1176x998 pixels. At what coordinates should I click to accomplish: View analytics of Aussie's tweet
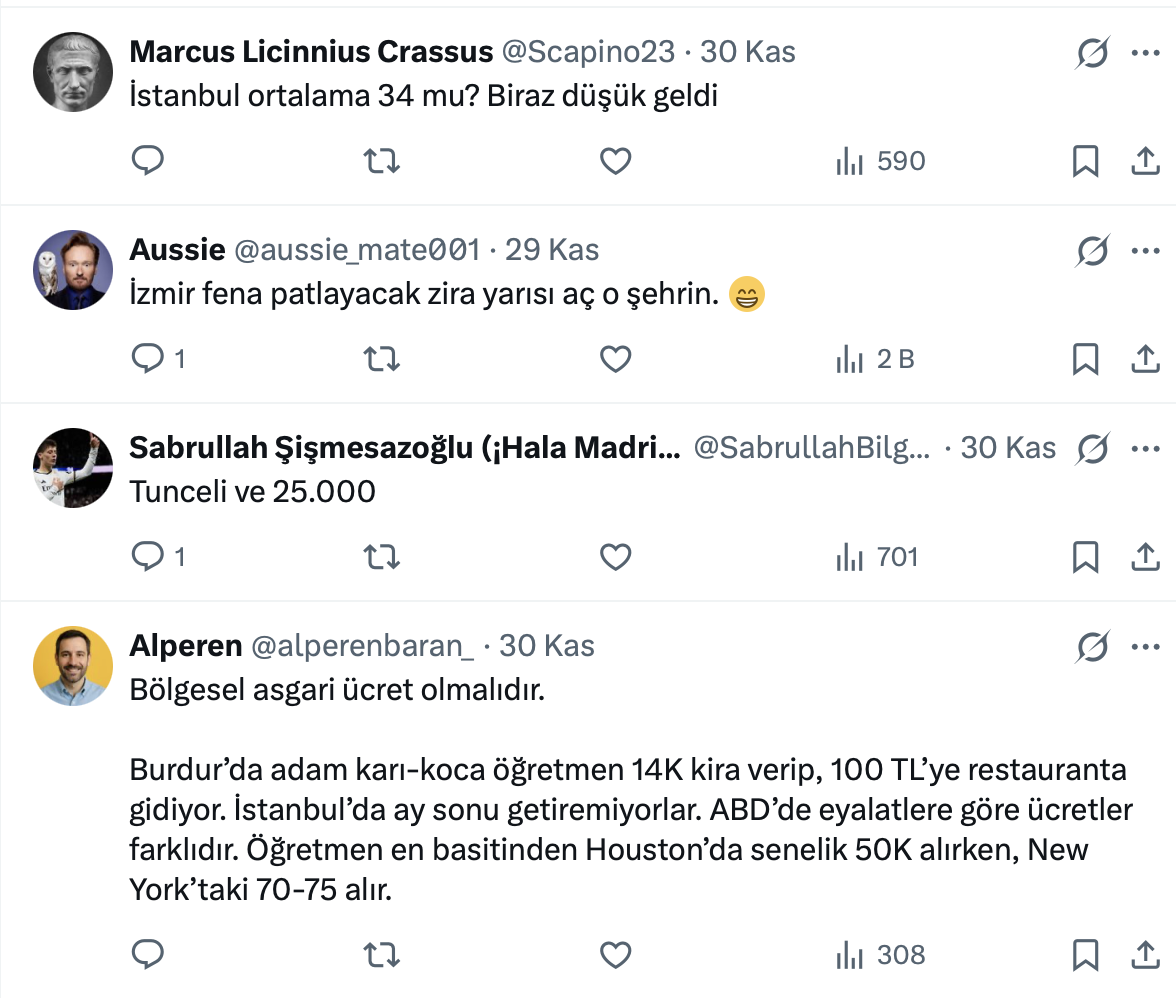[875, 359]
